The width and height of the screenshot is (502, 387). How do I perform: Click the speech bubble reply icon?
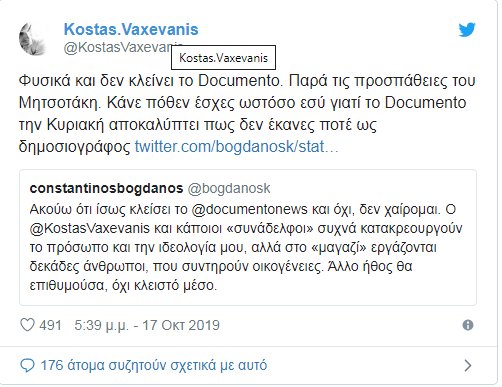click(27, 365)
